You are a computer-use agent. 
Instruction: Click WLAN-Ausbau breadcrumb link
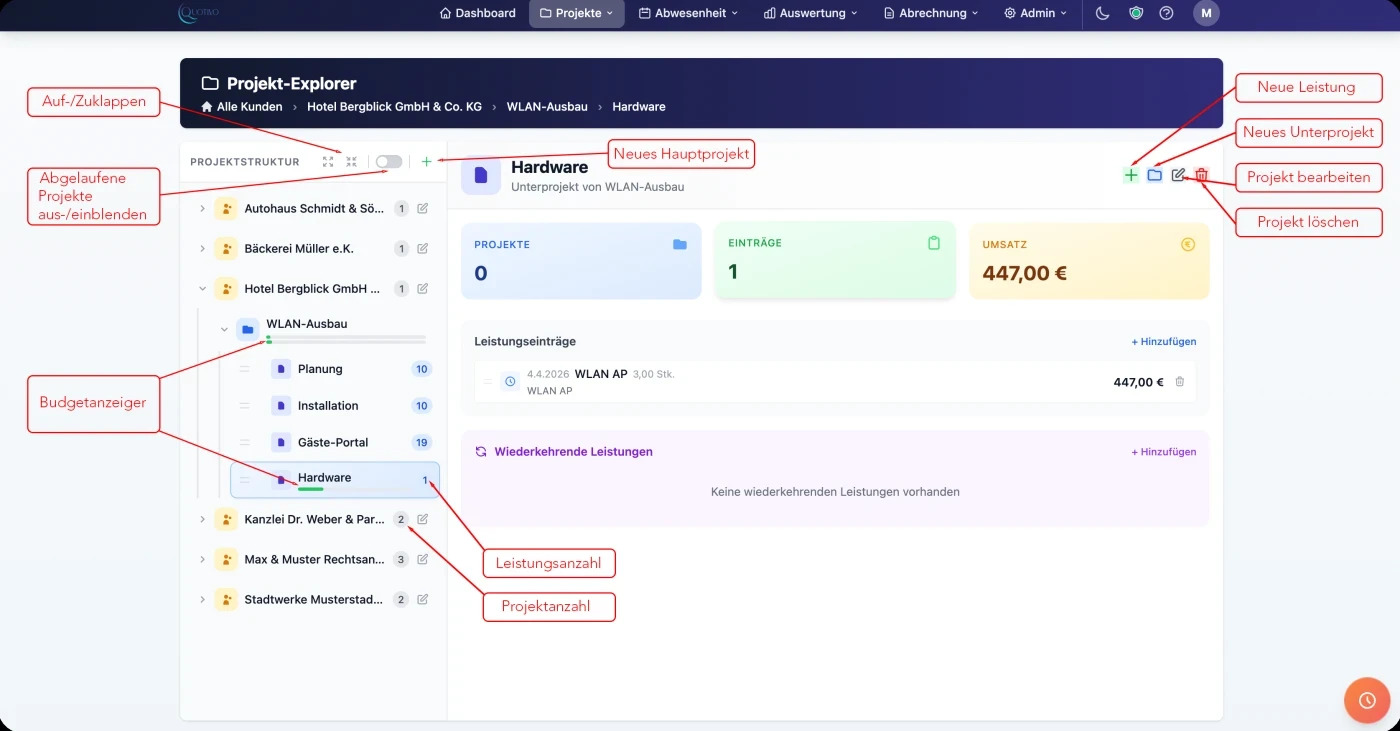pos(547,106)
